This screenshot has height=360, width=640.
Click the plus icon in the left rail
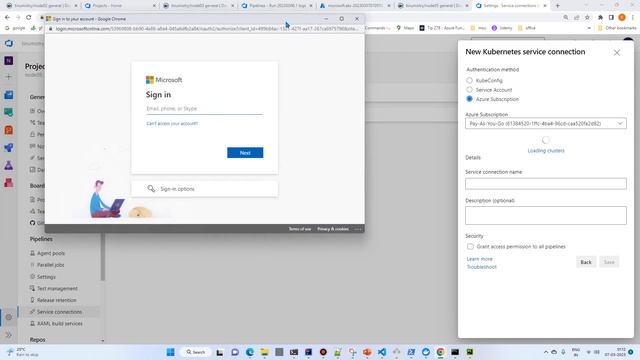9,77
